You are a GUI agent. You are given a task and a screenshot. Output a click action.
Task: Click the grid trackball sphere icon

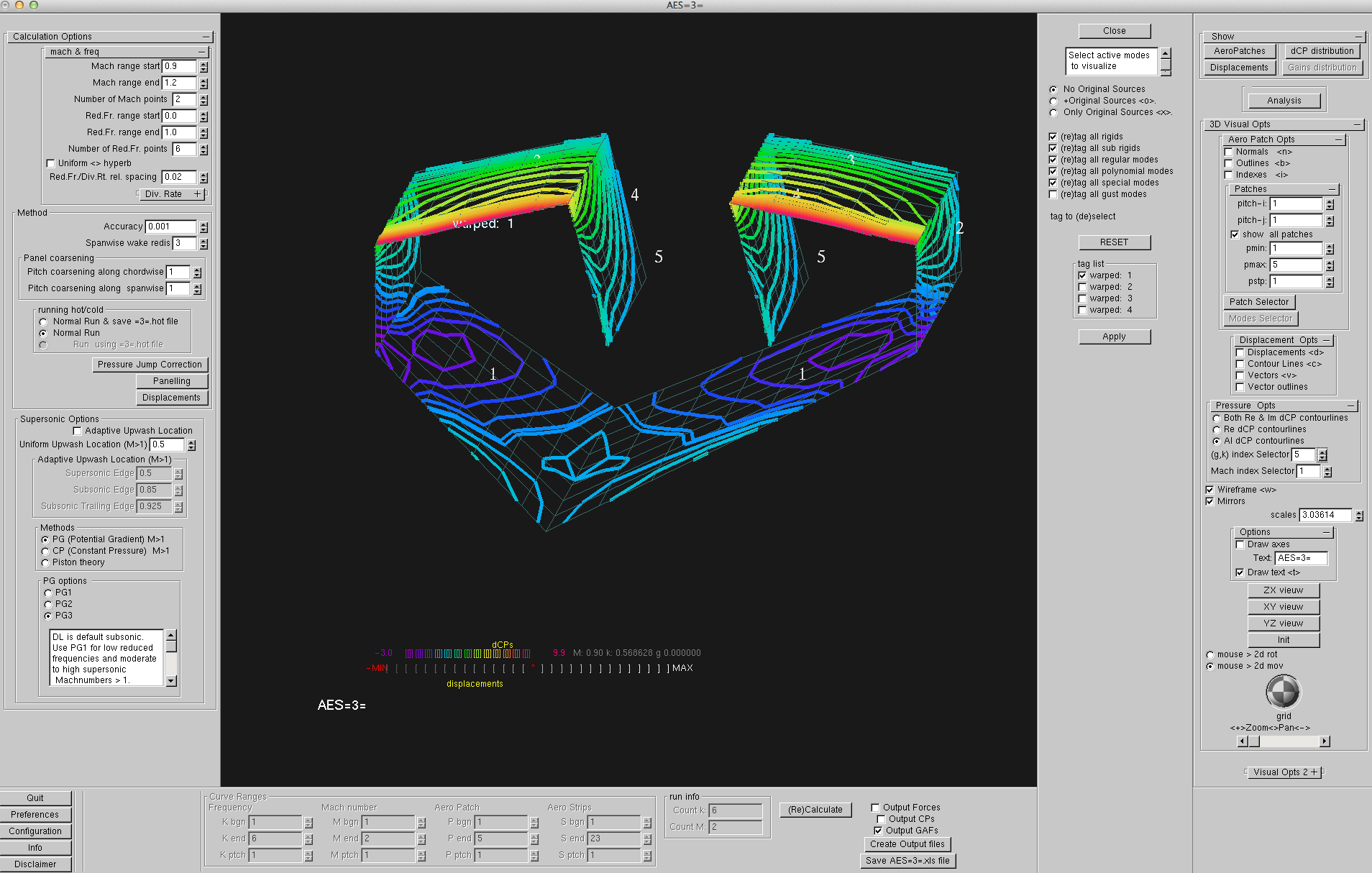coord(1283,693)
